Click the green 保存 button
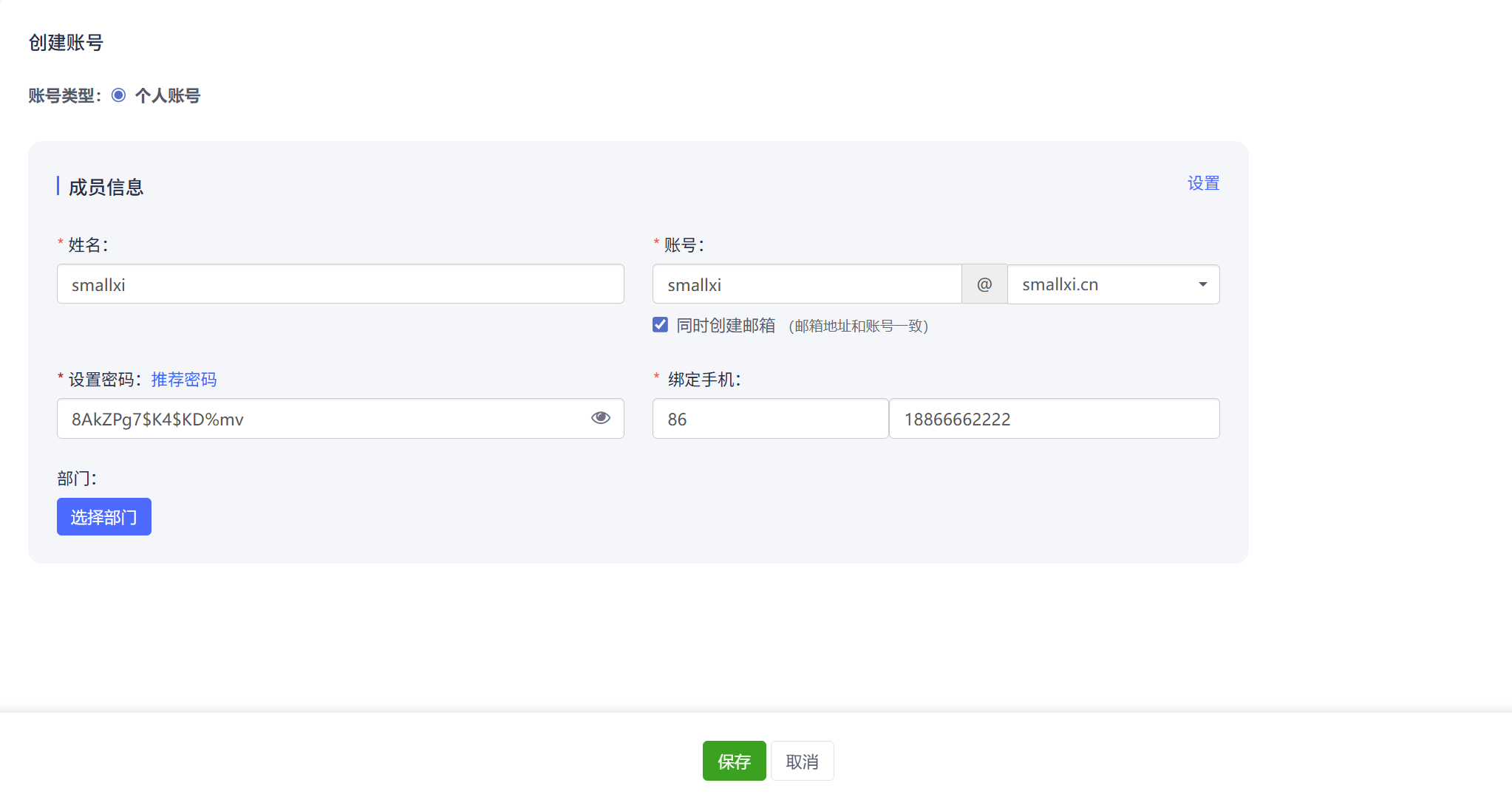The image size is (1512, 794). (734, 760)
